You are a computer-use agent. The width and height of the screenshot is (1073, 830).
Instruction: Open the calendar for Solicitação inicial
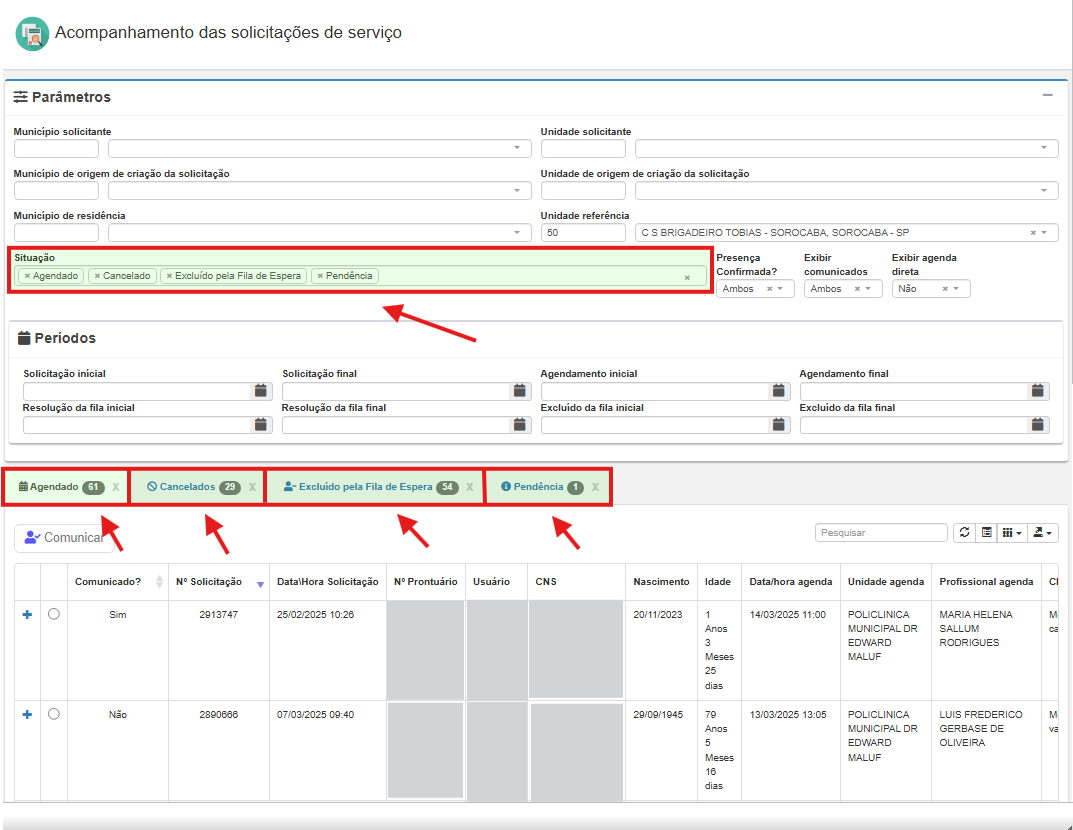point(260,391)
